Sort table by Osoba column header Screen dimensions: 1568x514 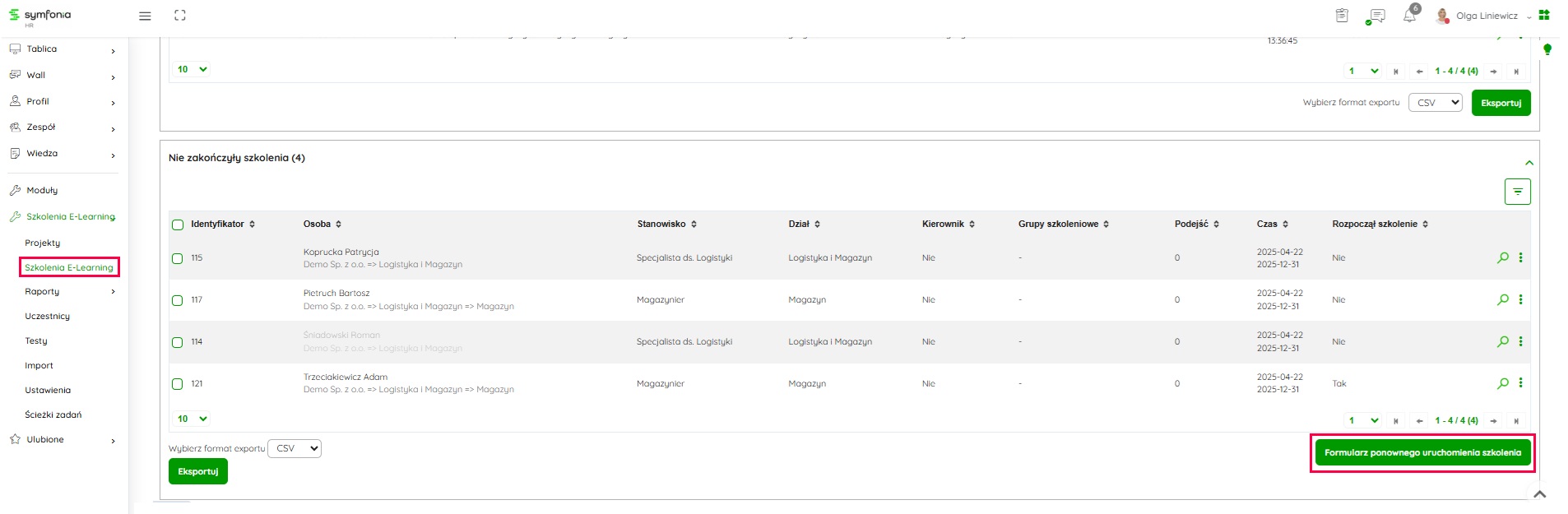(x=322, y=224)
